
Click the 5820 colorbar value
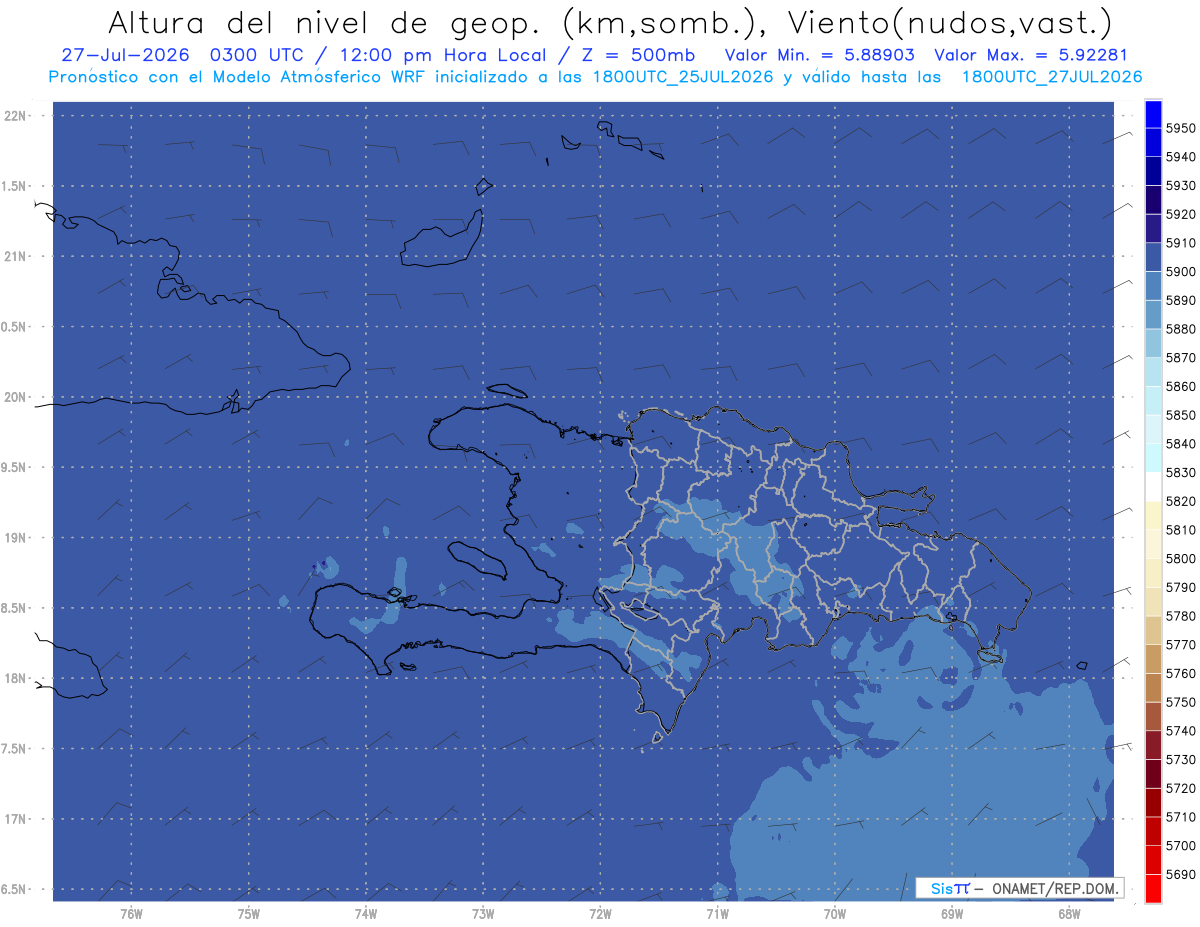click(1181, 501)
